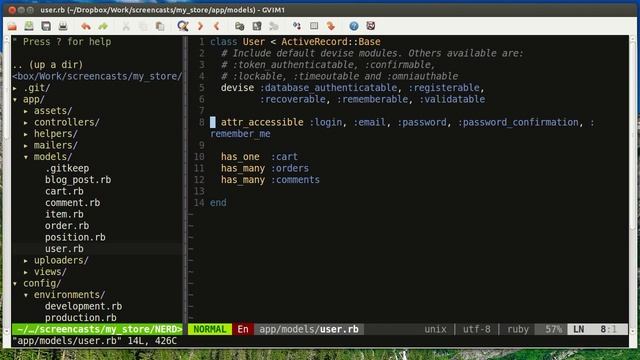Collapse the environments/ folder arrow
Viewport: 640px width, 360px height.
pyautogui.click(x=26, y=295)
